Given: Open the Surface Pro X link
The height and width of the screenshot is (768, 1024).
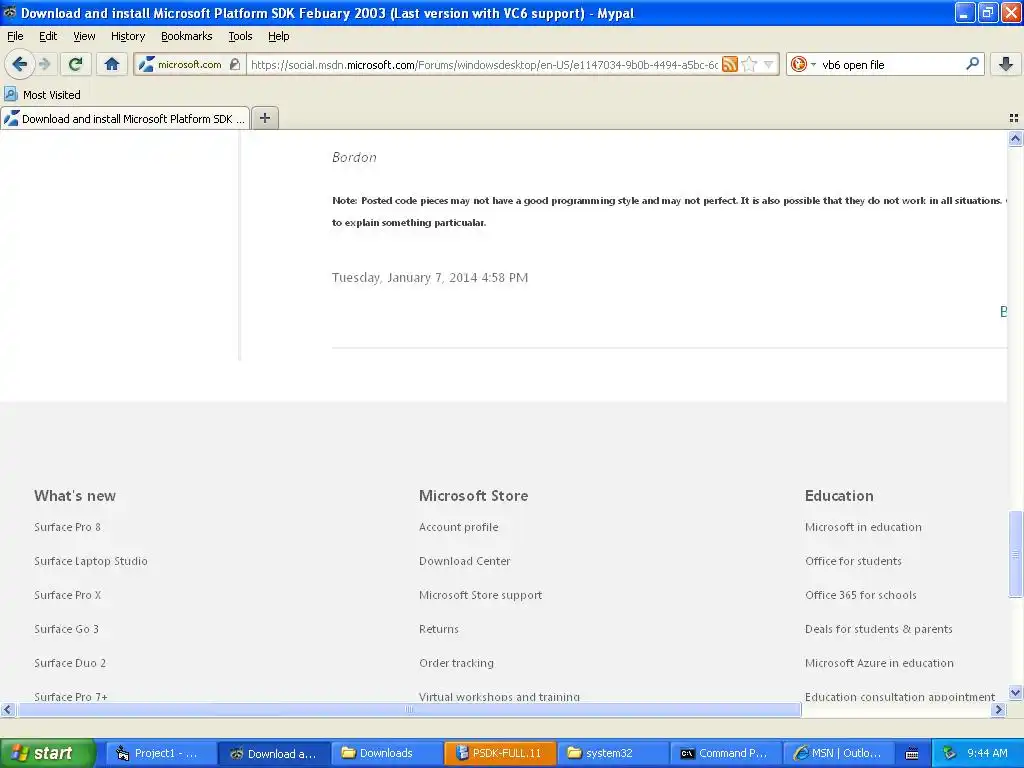Looking at the screenshot, I should [67, 595].
